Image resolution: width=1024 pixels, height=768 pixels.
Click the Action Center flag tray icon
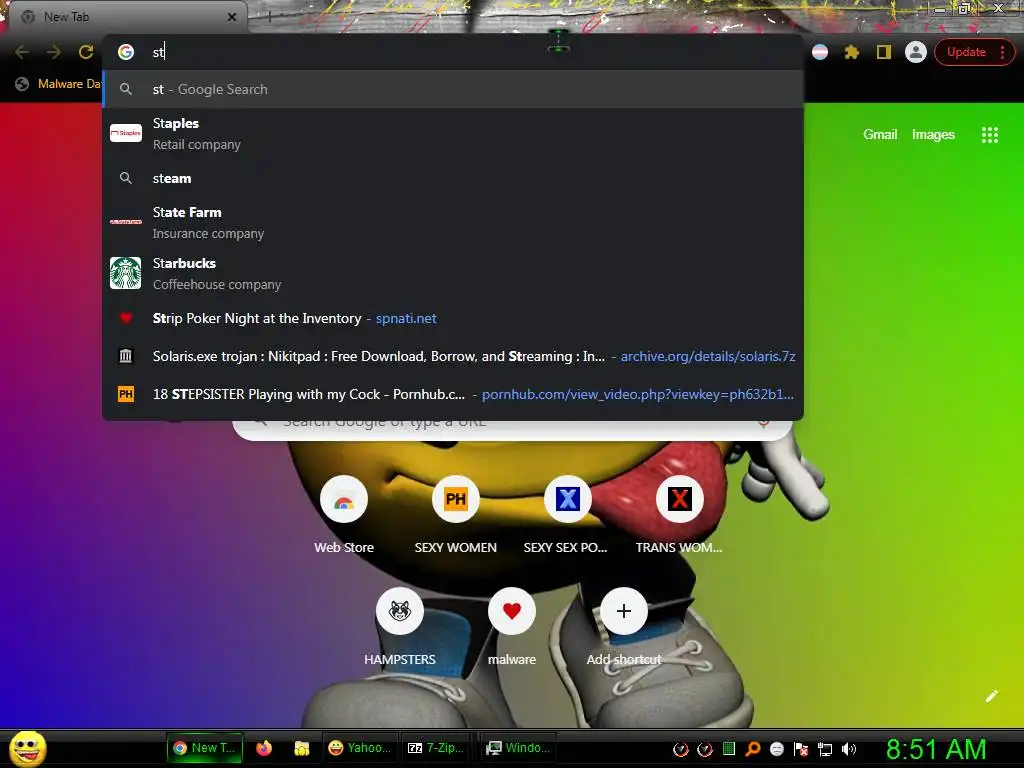pyautogui.click(x=801, y=749)
